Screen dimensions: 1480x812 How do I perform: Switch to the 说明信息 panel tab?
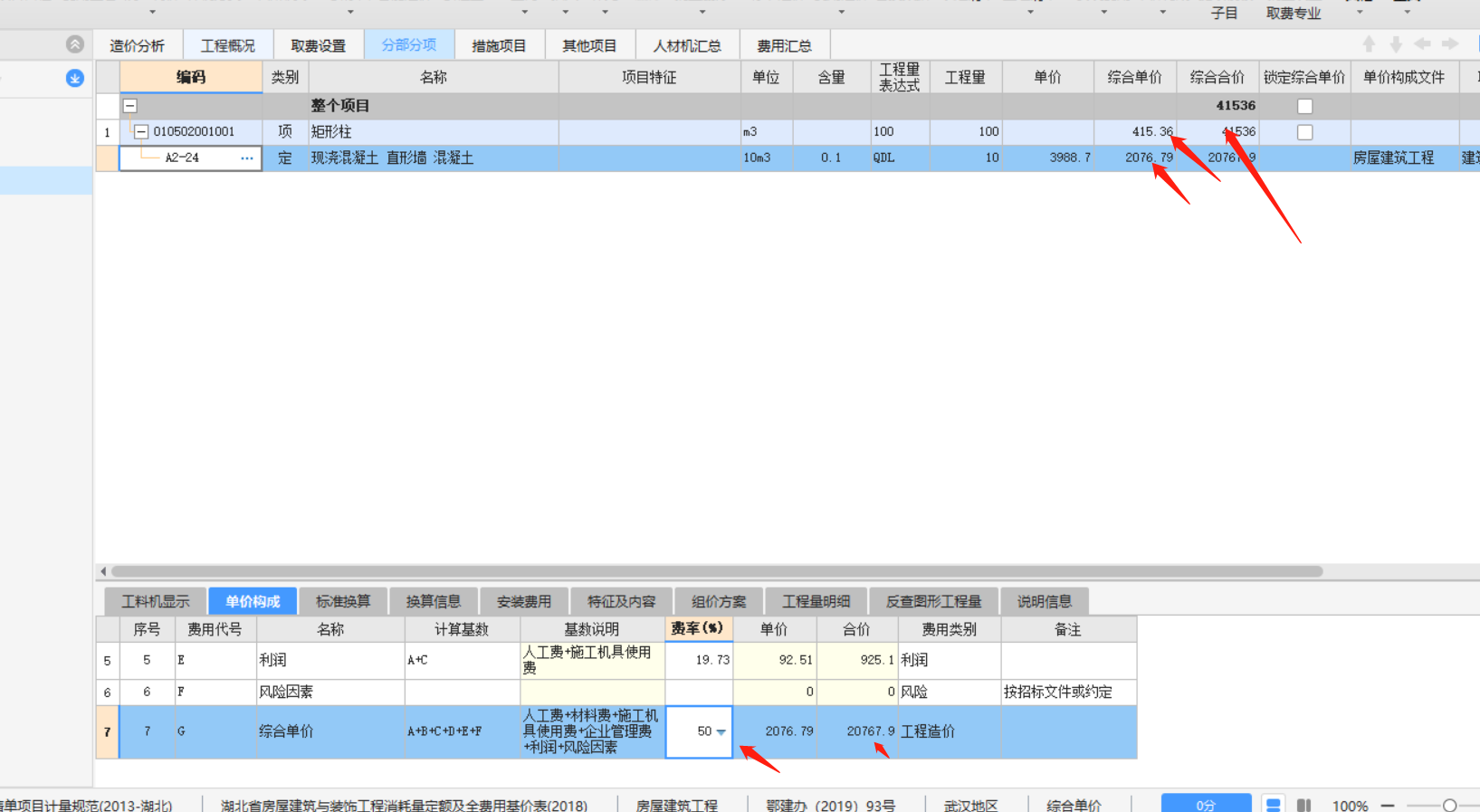(1045, 601)
